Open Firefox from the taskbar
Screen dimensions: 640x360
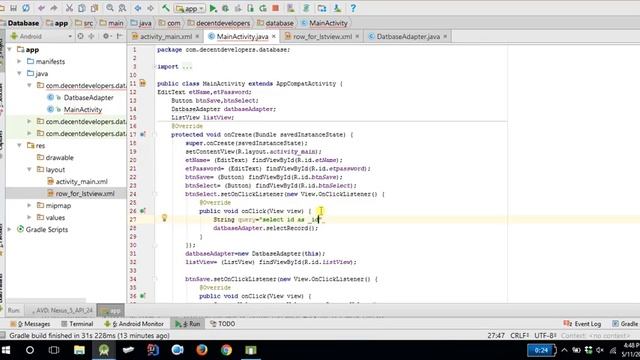tap(202, 350)
